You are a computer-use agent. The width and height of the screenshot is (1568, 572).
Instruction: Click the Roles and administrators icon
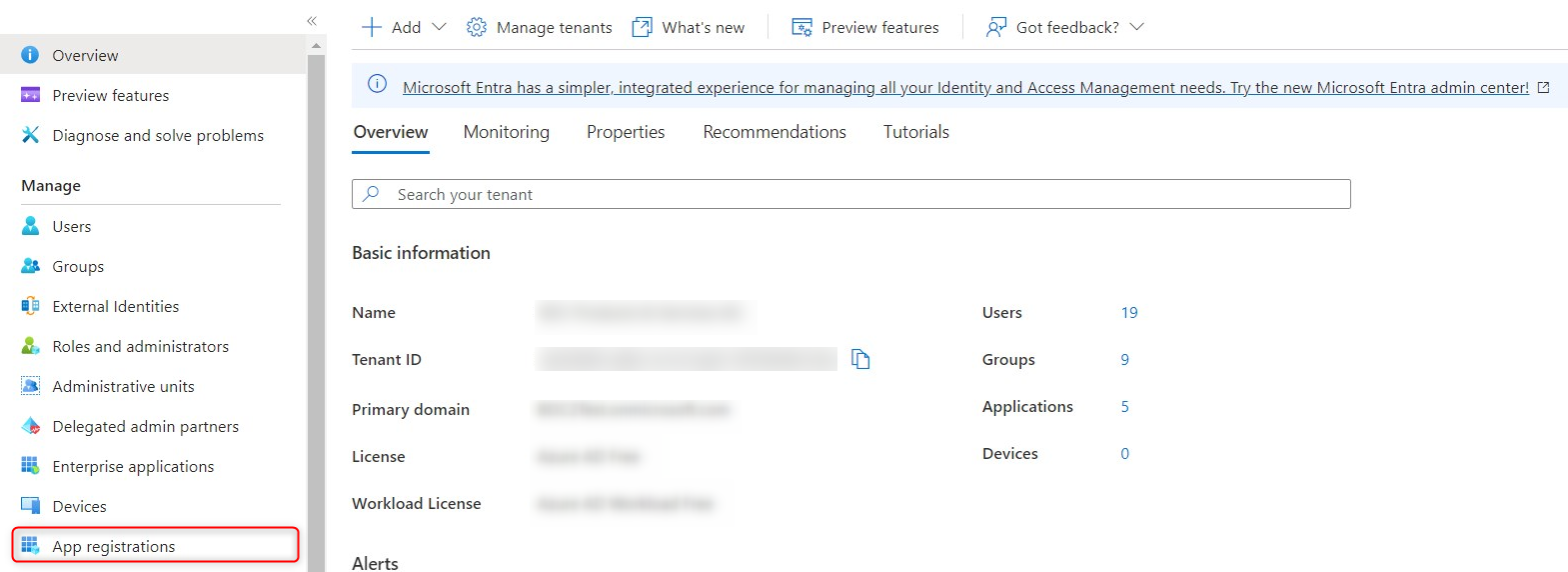click(x=30, y=346)
